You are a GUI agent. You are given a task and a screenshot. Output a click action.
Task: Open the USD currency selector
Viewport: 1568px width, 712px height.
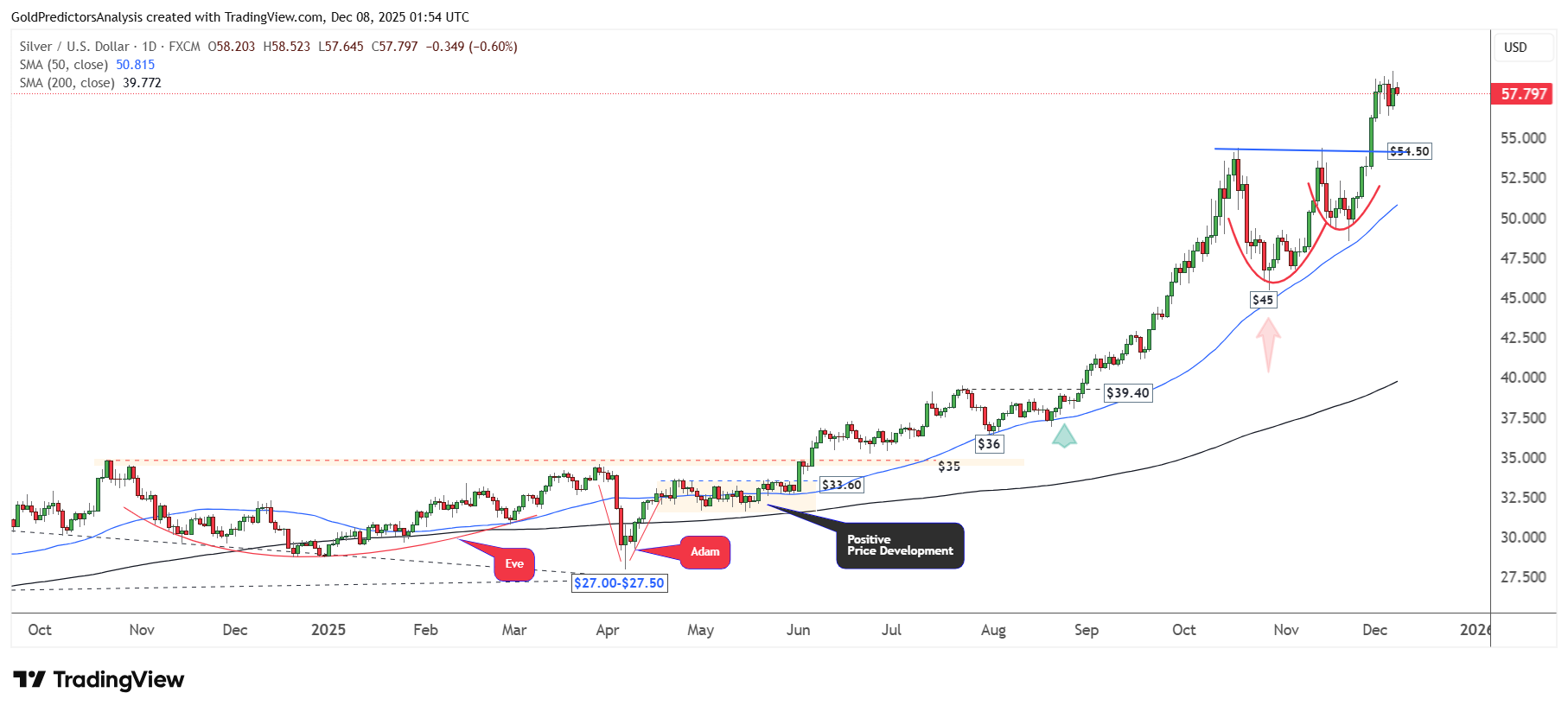pos(1515,48)
